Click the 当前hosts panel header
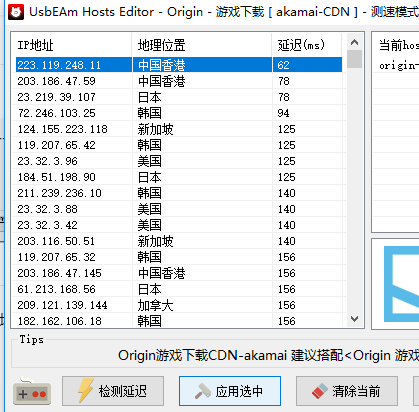The image size is (419, 412). tap(399, 45)
